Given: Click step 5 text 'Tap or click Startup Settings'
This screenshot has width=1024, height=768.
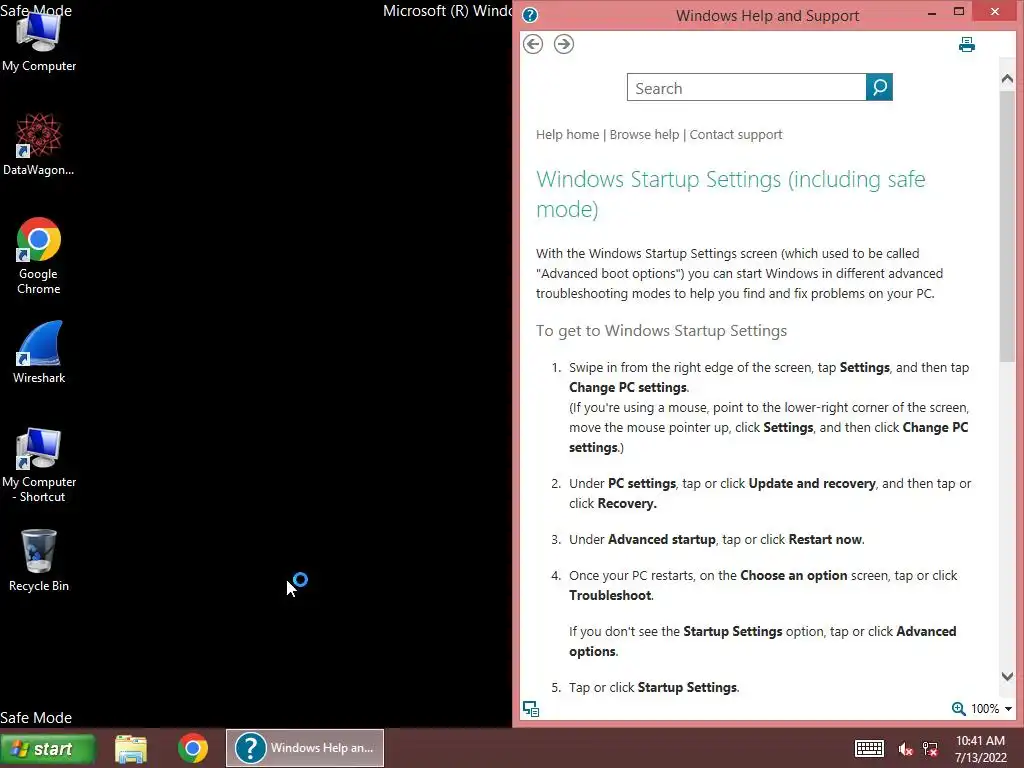Looking at the screenshot, I should point(653,687).
